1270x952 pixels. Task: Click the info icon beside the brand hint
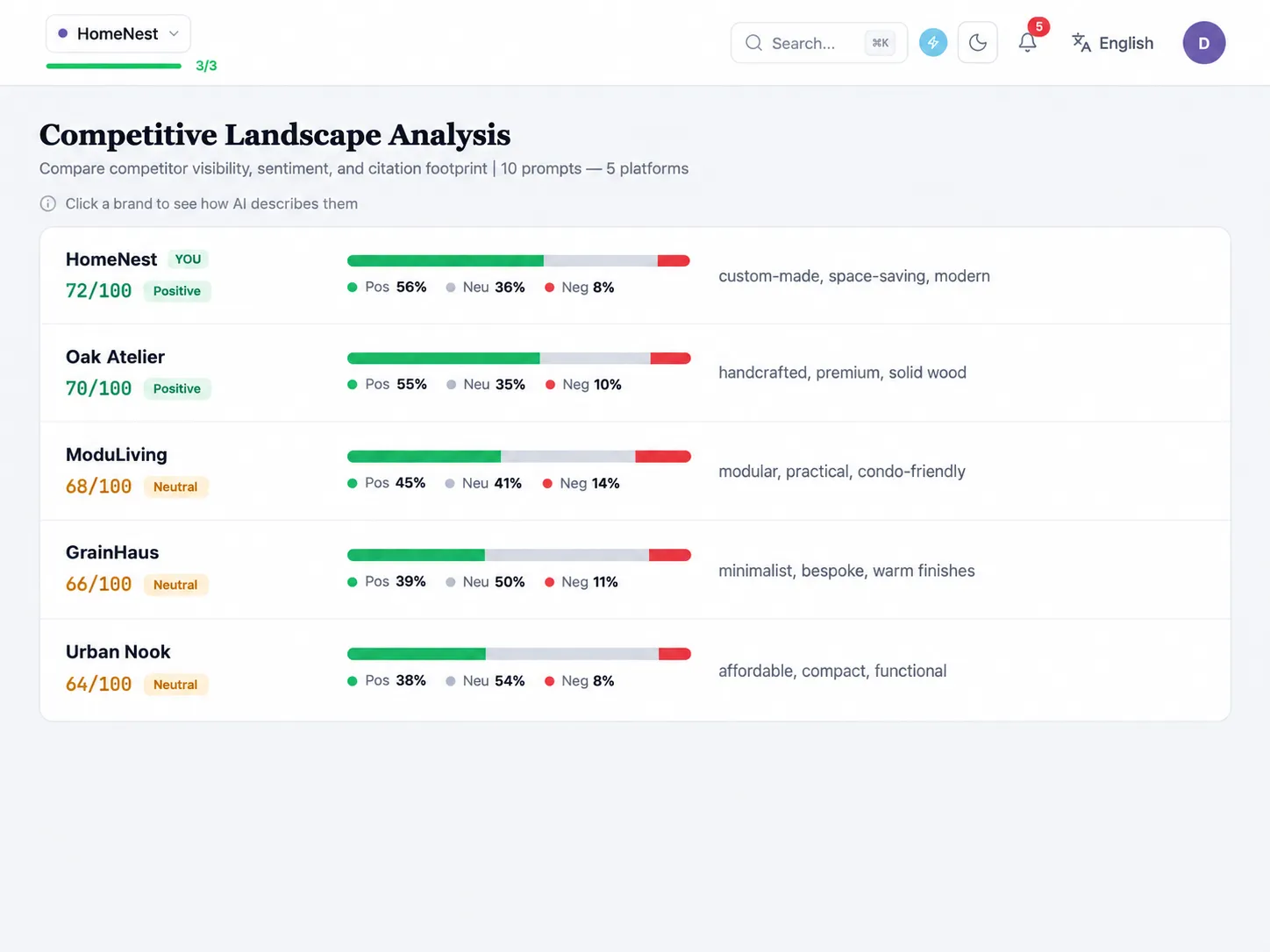48,203
